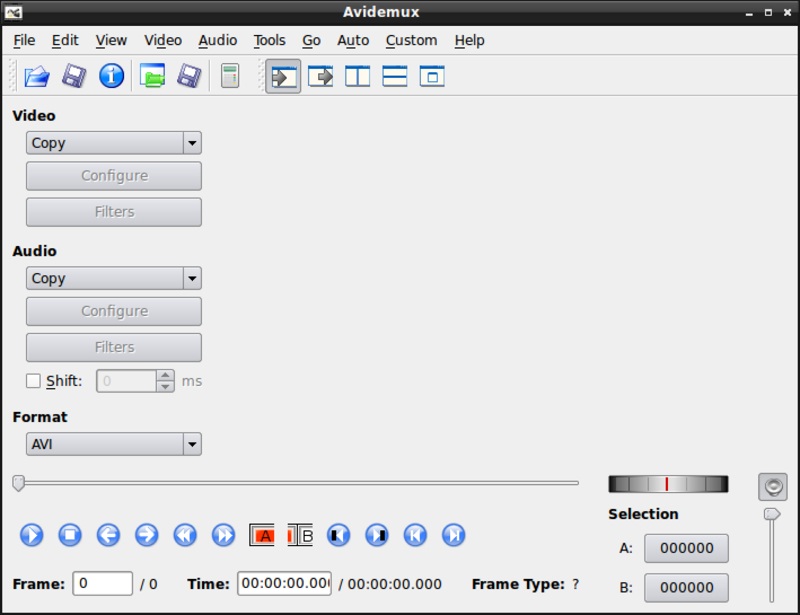The image size is (800, 615).
Task: Decrease shift value with down stepper arrow
Action: 165,386
